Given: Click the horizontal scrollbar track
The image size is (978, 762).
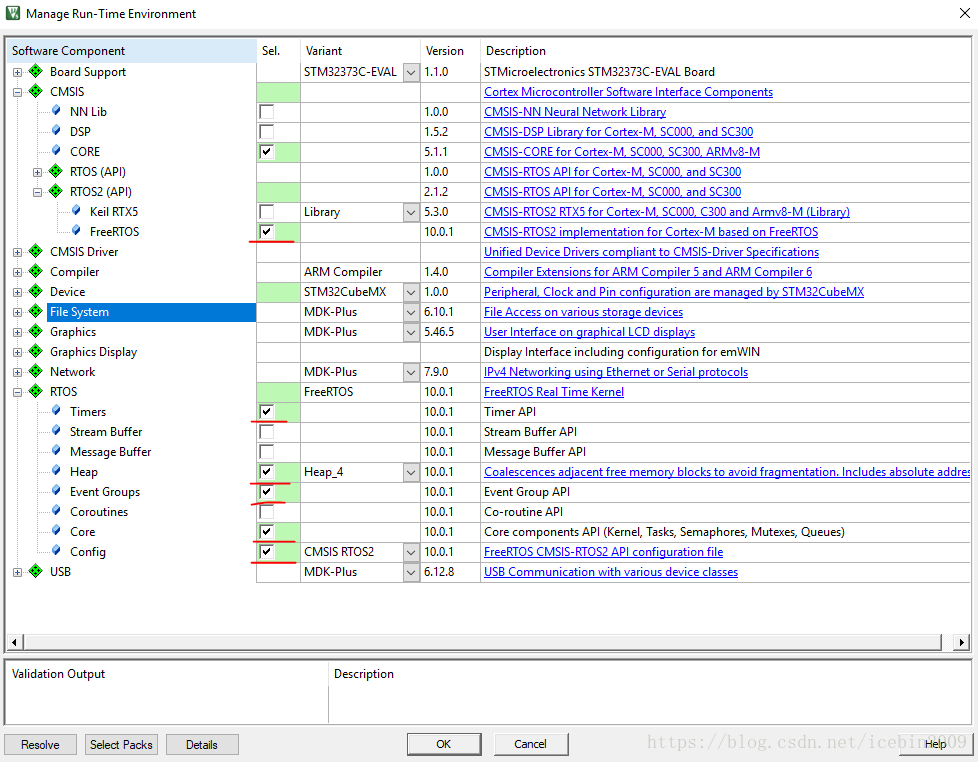Looking at the screenshot, I should [x=482, y=642].
